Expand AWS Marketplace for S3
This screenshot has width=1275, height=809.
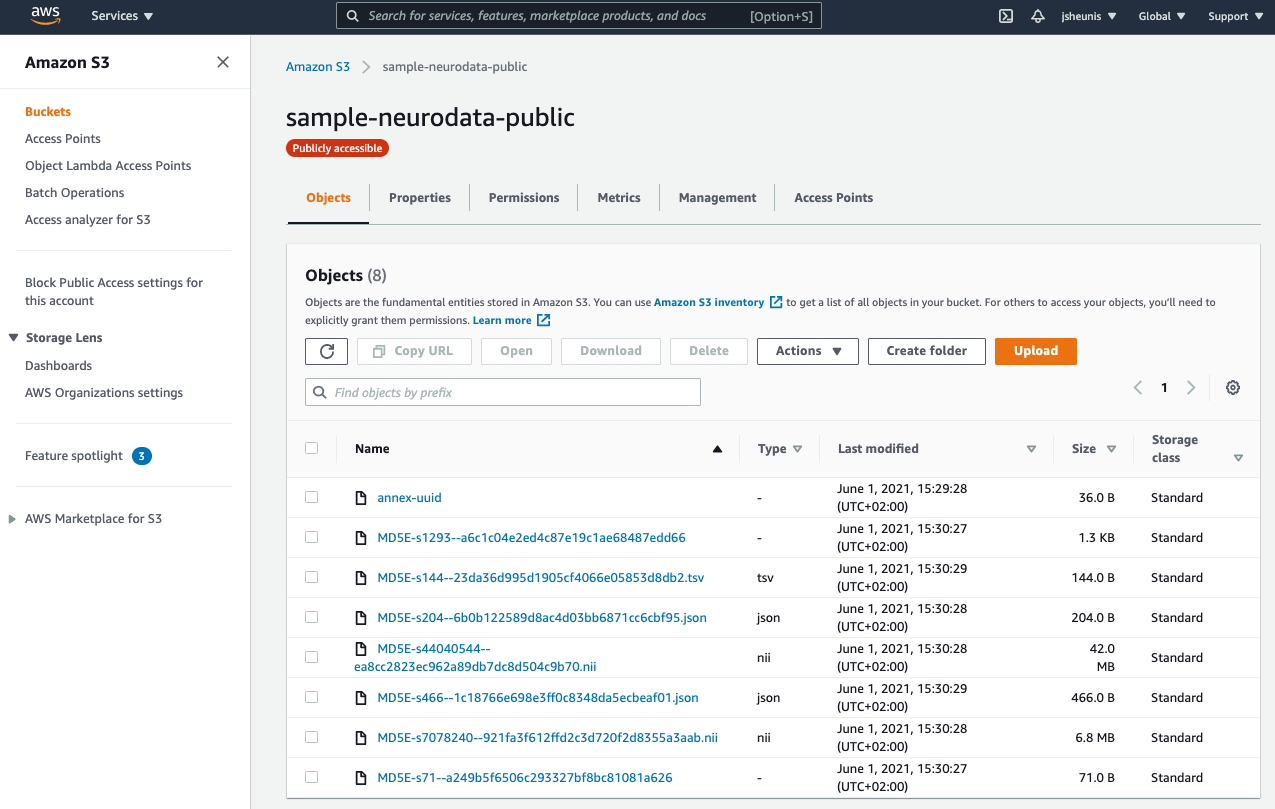tap(11, 518)
